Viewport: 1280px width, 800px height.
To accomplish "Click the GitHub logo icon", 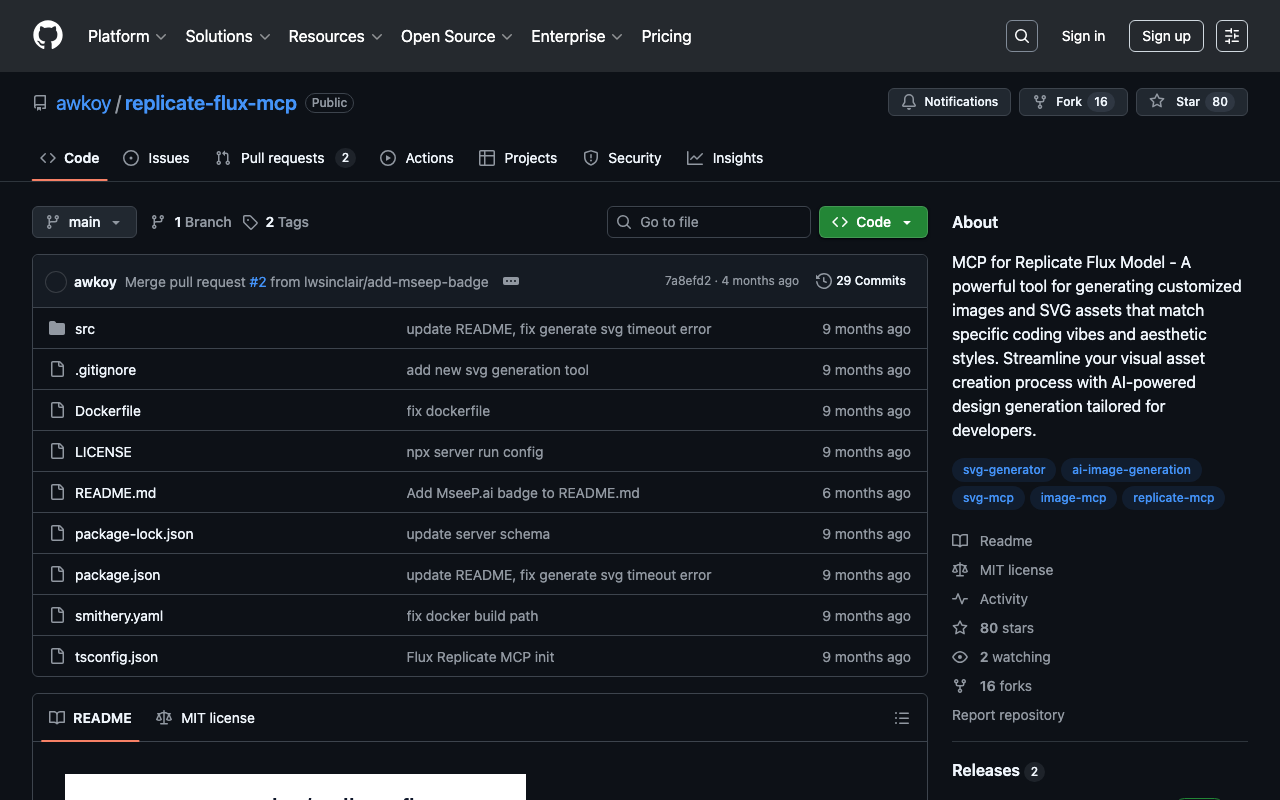I will click(48, 36).
